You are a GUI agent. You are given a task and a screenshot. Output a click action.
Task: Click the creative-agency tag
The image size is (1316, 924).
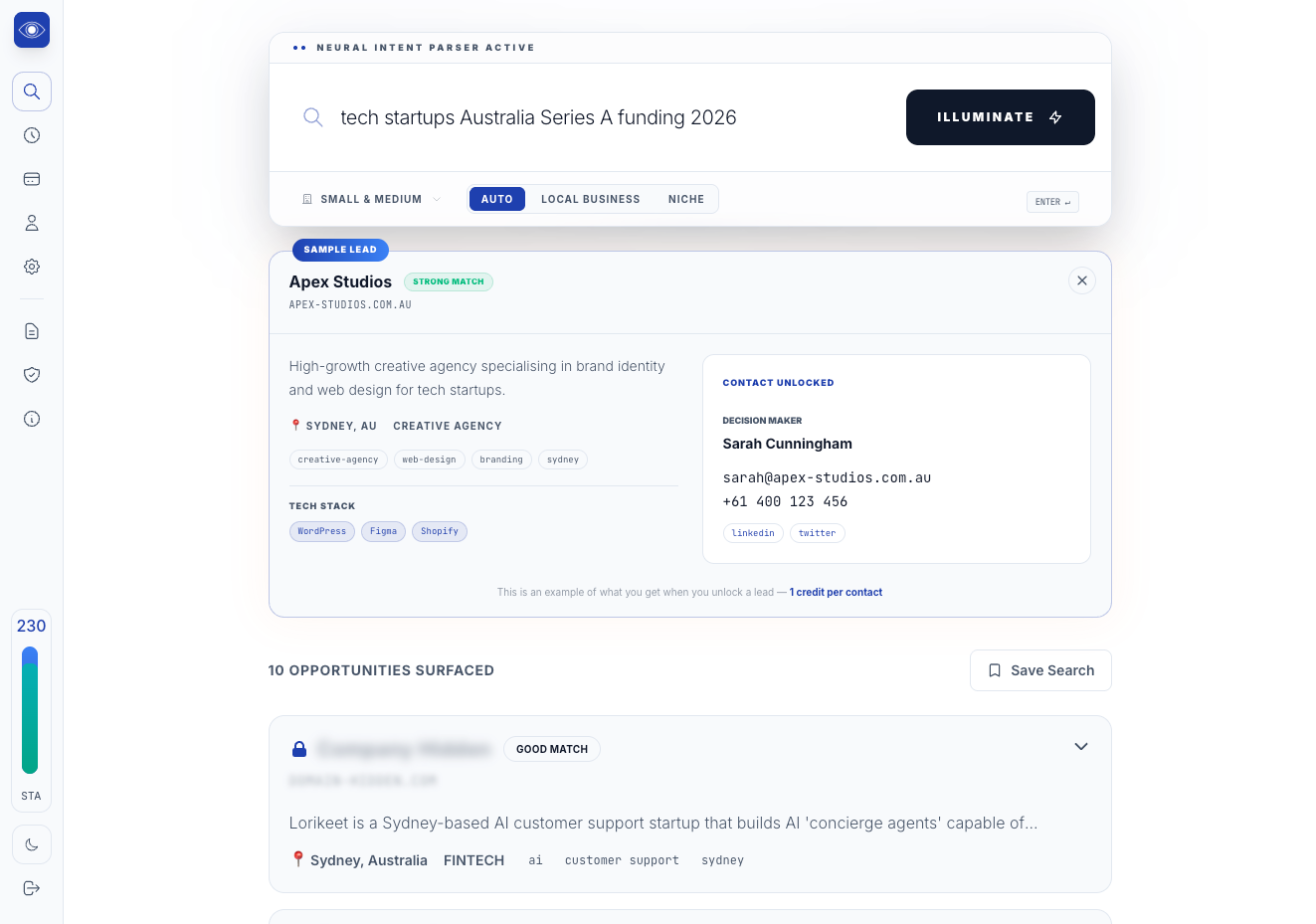(x=338, y=460)
